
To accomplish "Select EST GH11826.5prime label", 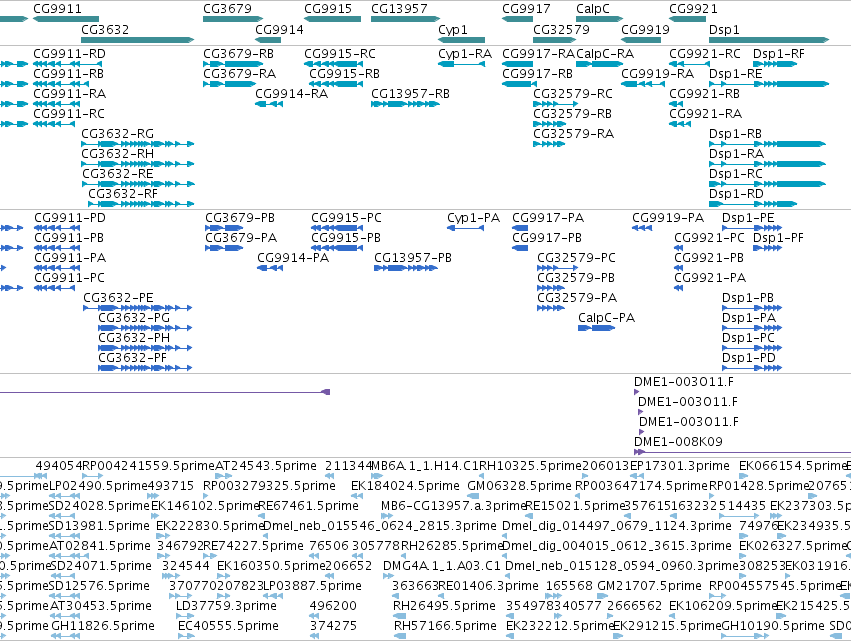I will tap(103, 625).
